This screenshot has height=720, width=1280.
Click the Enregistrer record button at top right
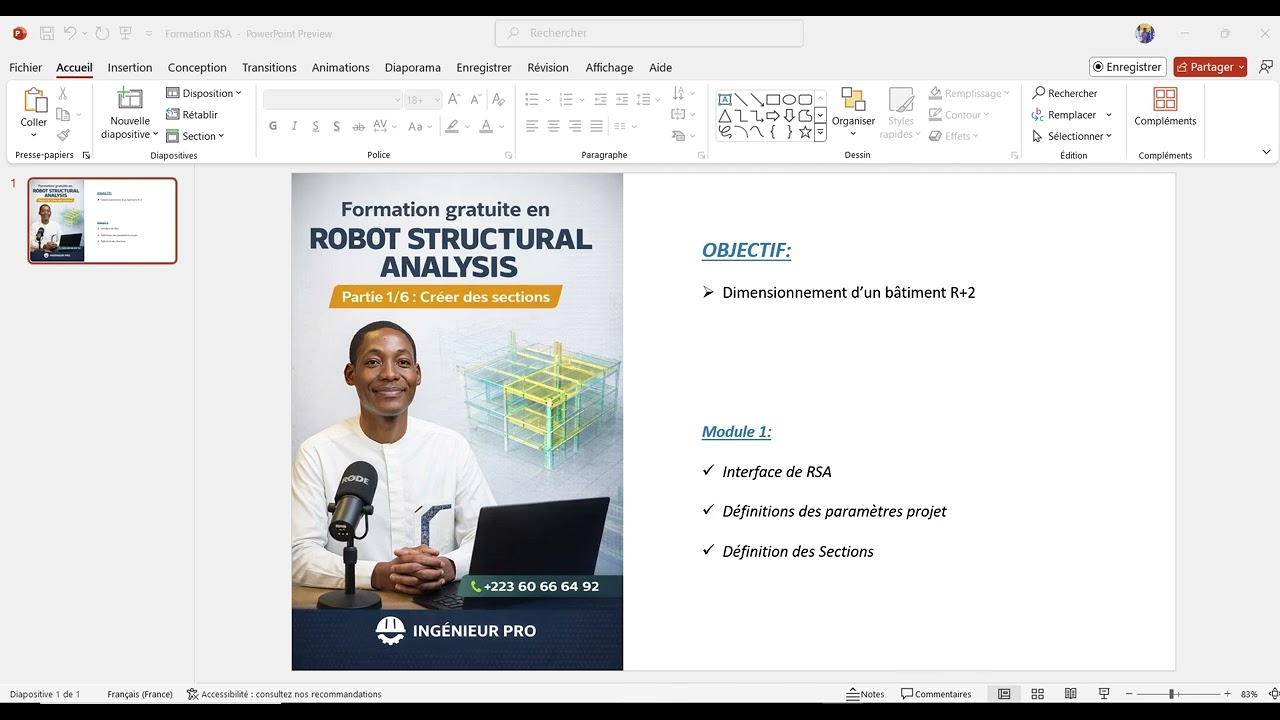pos(1128,67)
